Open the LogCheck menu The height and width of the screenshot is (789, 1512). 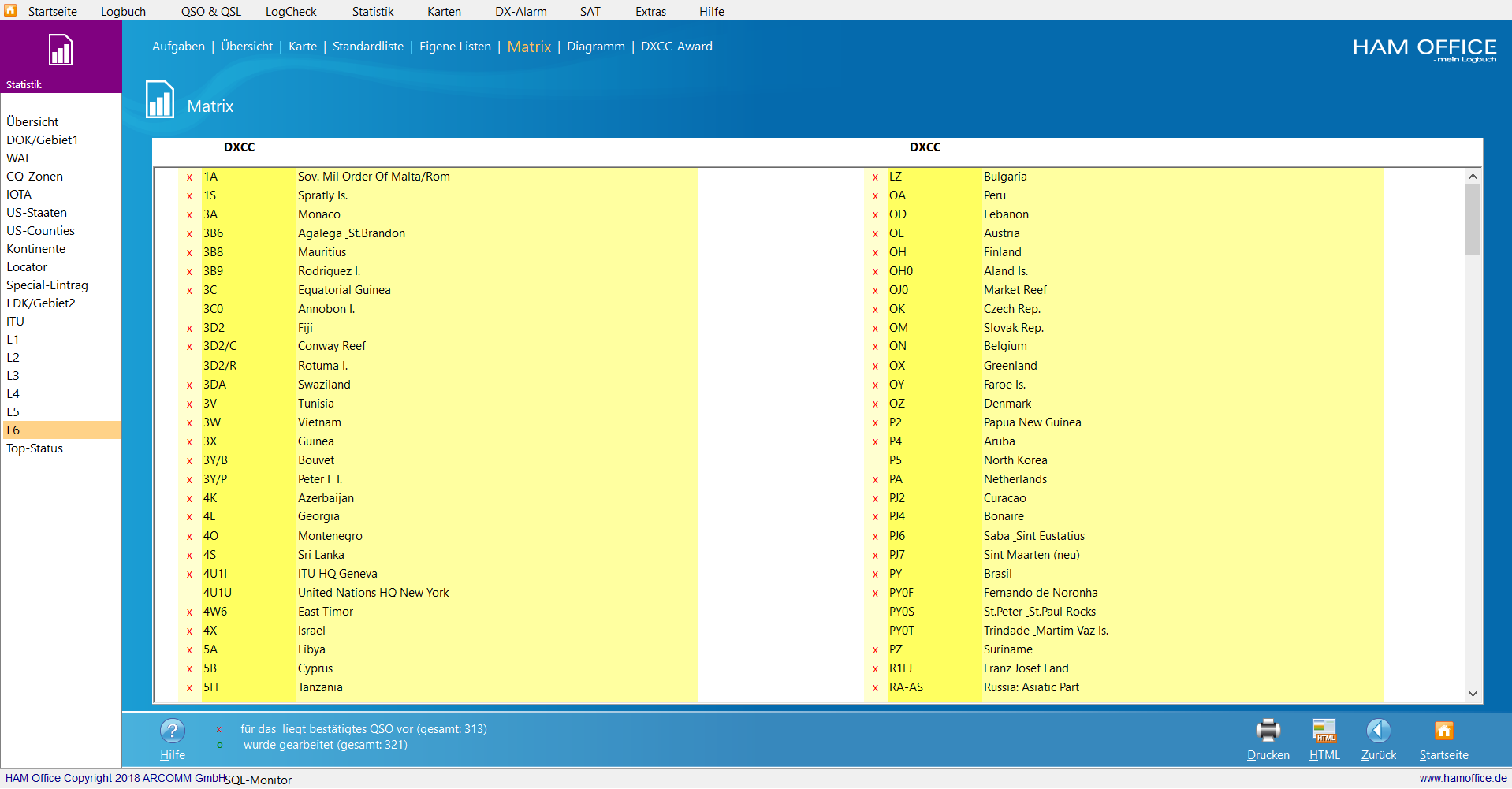(x=290, y=12)
